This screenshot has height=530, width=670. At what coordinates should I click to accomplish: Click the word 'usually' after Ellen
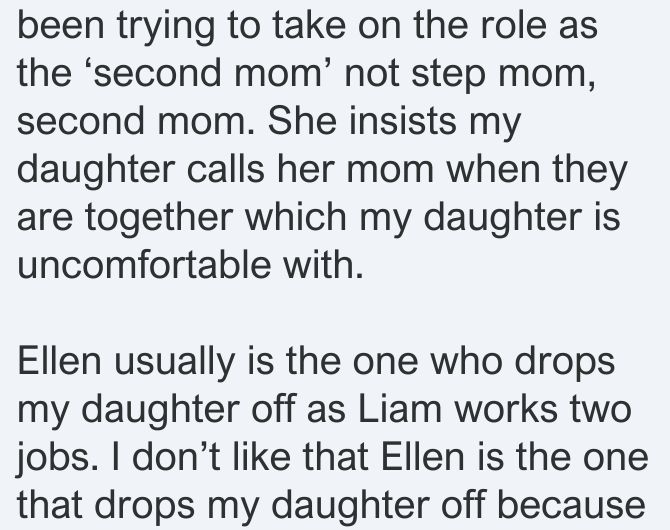pos(174,364)
